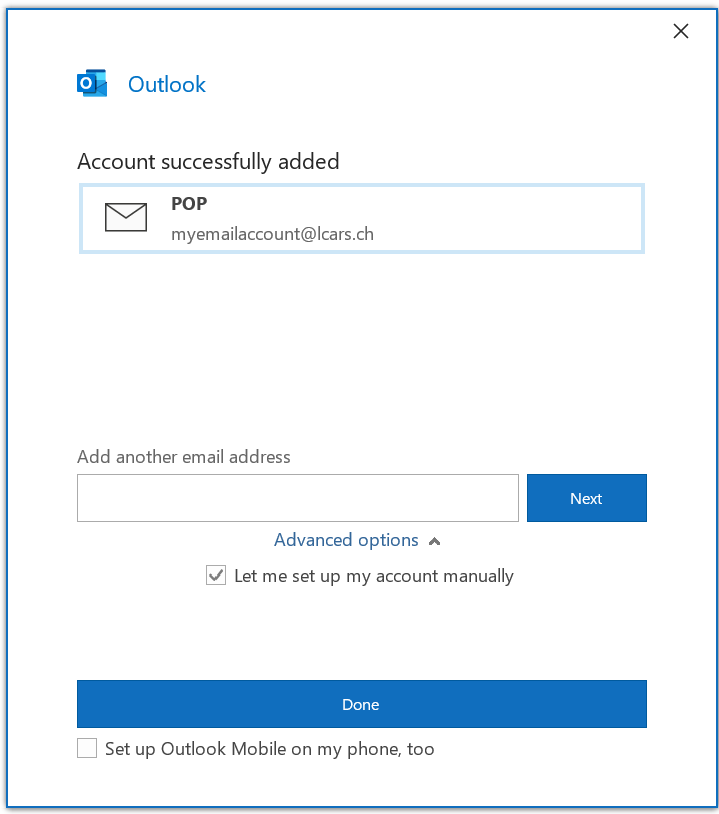Collapse Advanced options using the arrow
Viewport: 719px width, 814px height.
(x=434, y=541)
